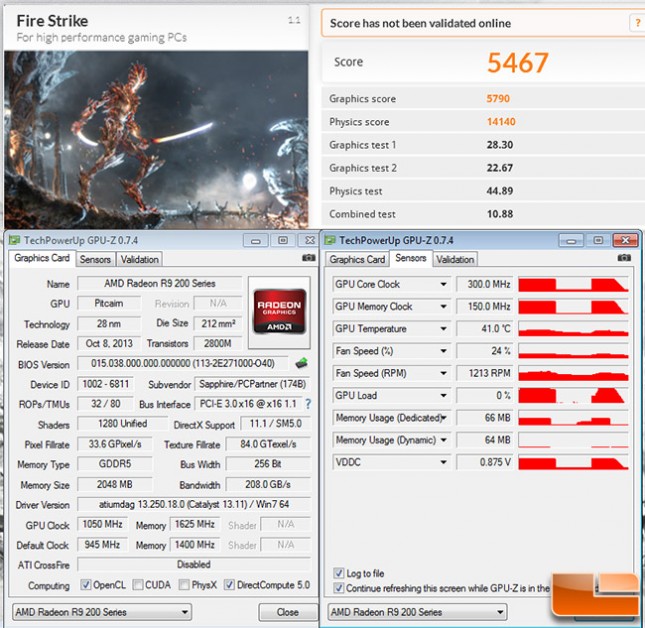Click the Close button in left GPU-Z window
Image resolution: width=645 pixels, height=628 pixels.
pyautogui.click(x=288, y=612)
